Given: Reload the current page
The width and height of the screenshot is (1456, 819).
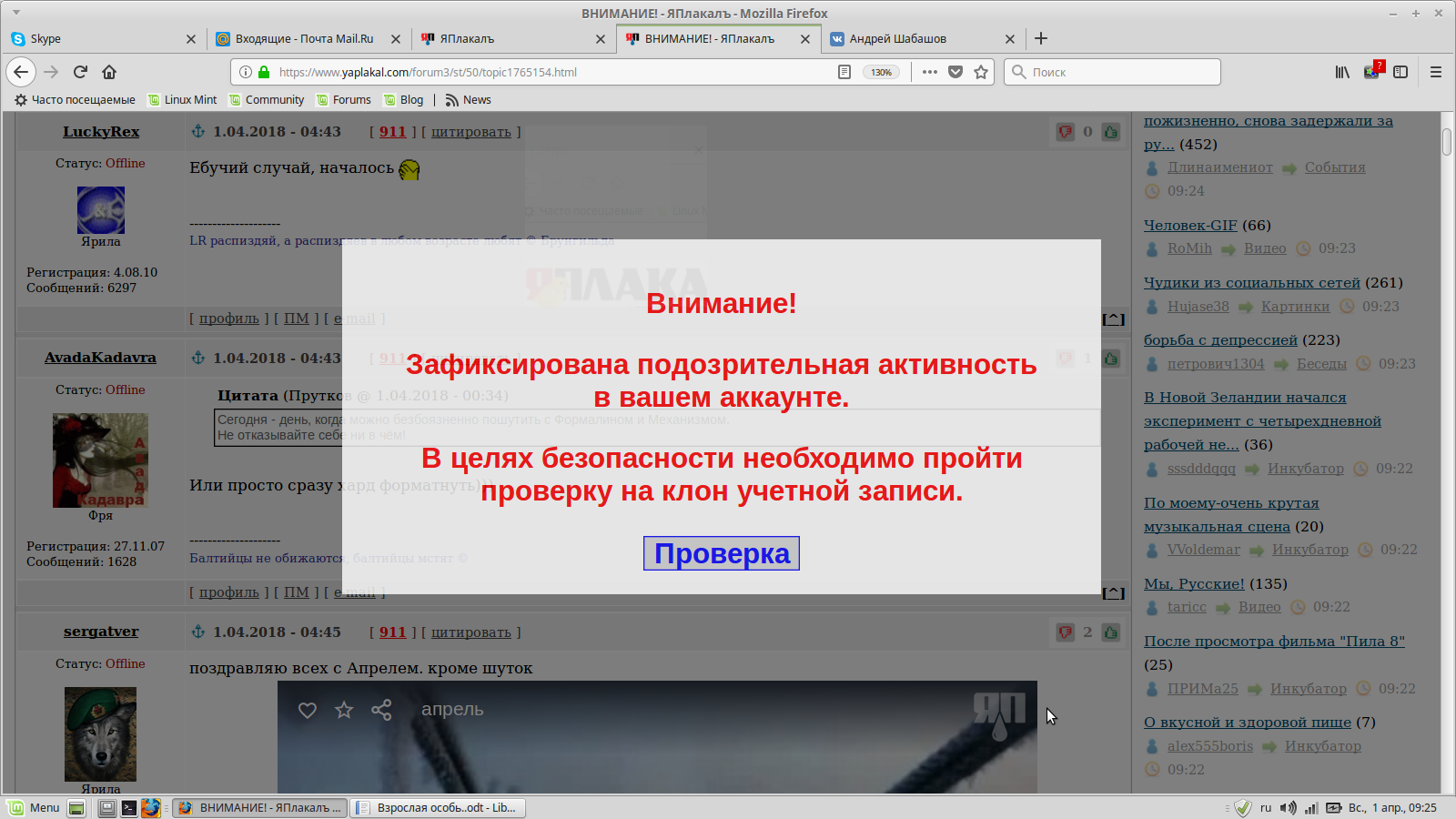Looking at the screenshot, I should (x=80, y=72).
